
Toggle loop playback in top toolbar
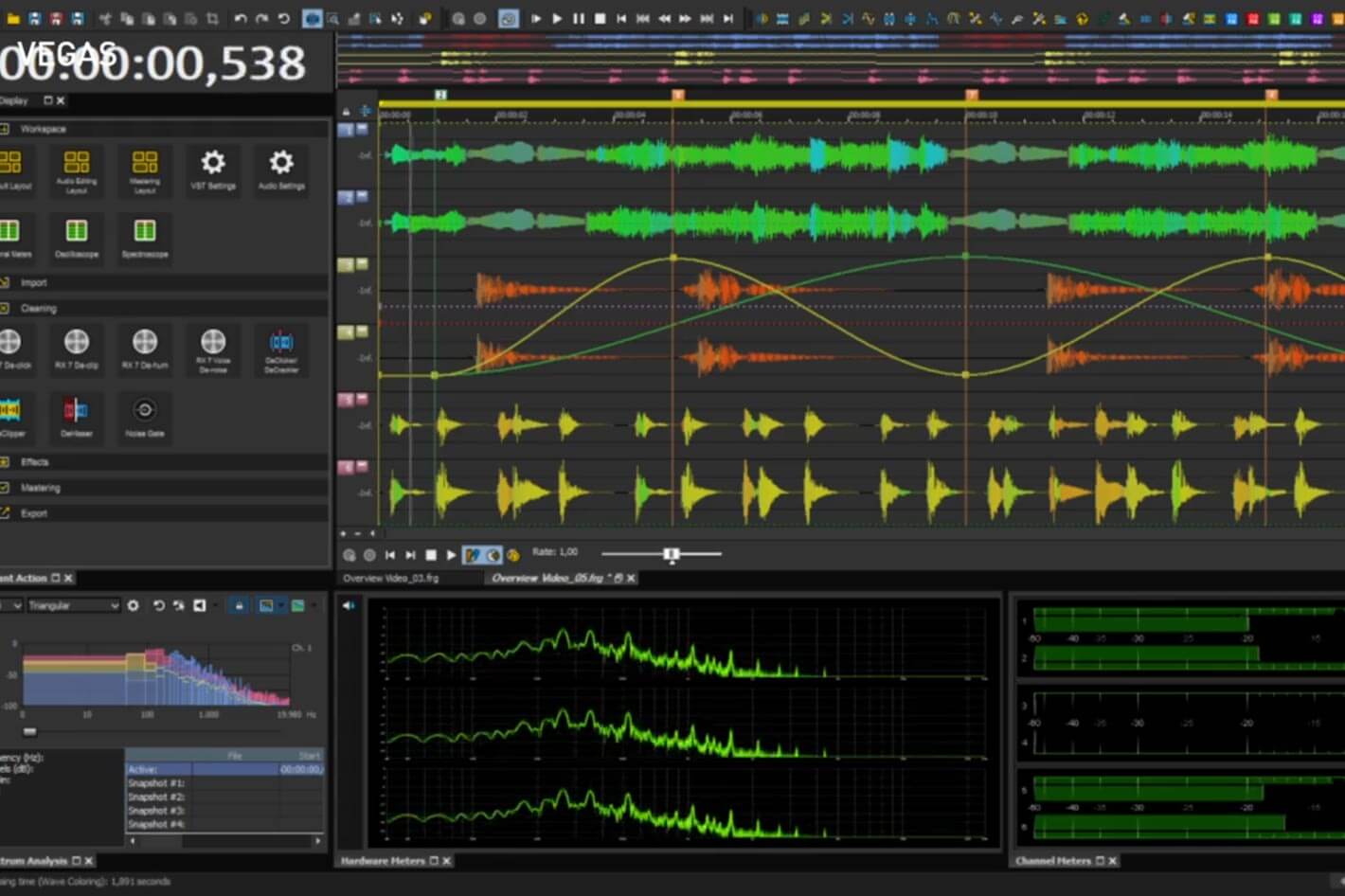click(509, 18)
